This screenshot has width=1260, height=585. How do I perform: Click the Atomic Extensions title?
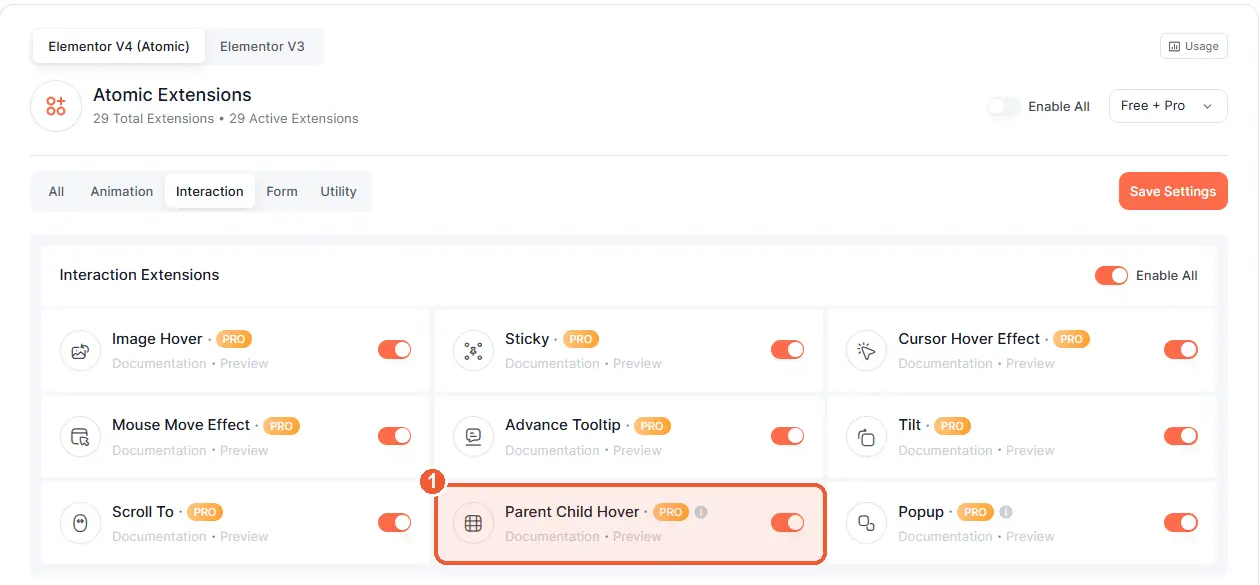(172, 95)
